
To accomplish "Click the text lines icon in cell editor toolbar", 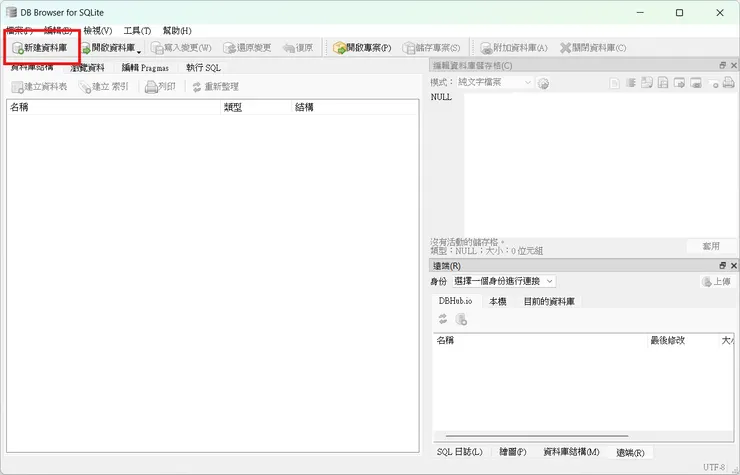I will click(631, 83).
